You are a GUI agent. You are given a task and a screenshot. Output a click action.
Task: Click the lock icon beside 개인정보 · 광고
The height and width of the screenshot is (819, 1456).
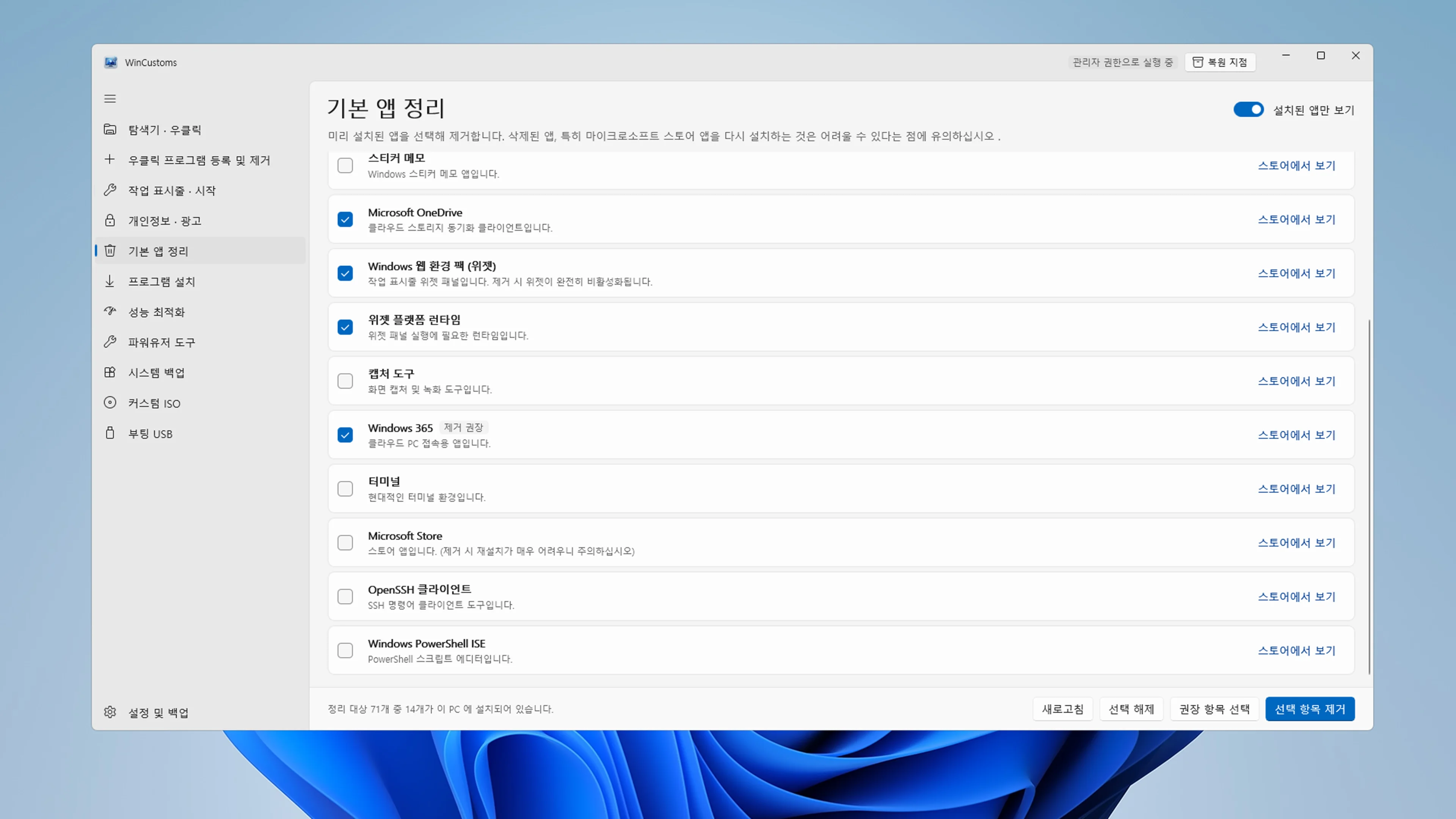110,220
